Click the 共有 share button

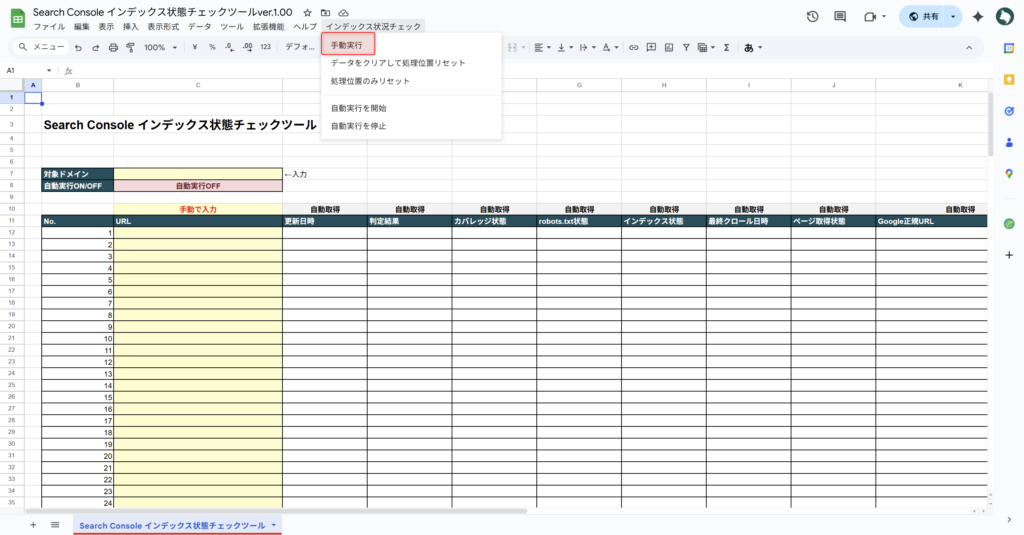(923, 17)
